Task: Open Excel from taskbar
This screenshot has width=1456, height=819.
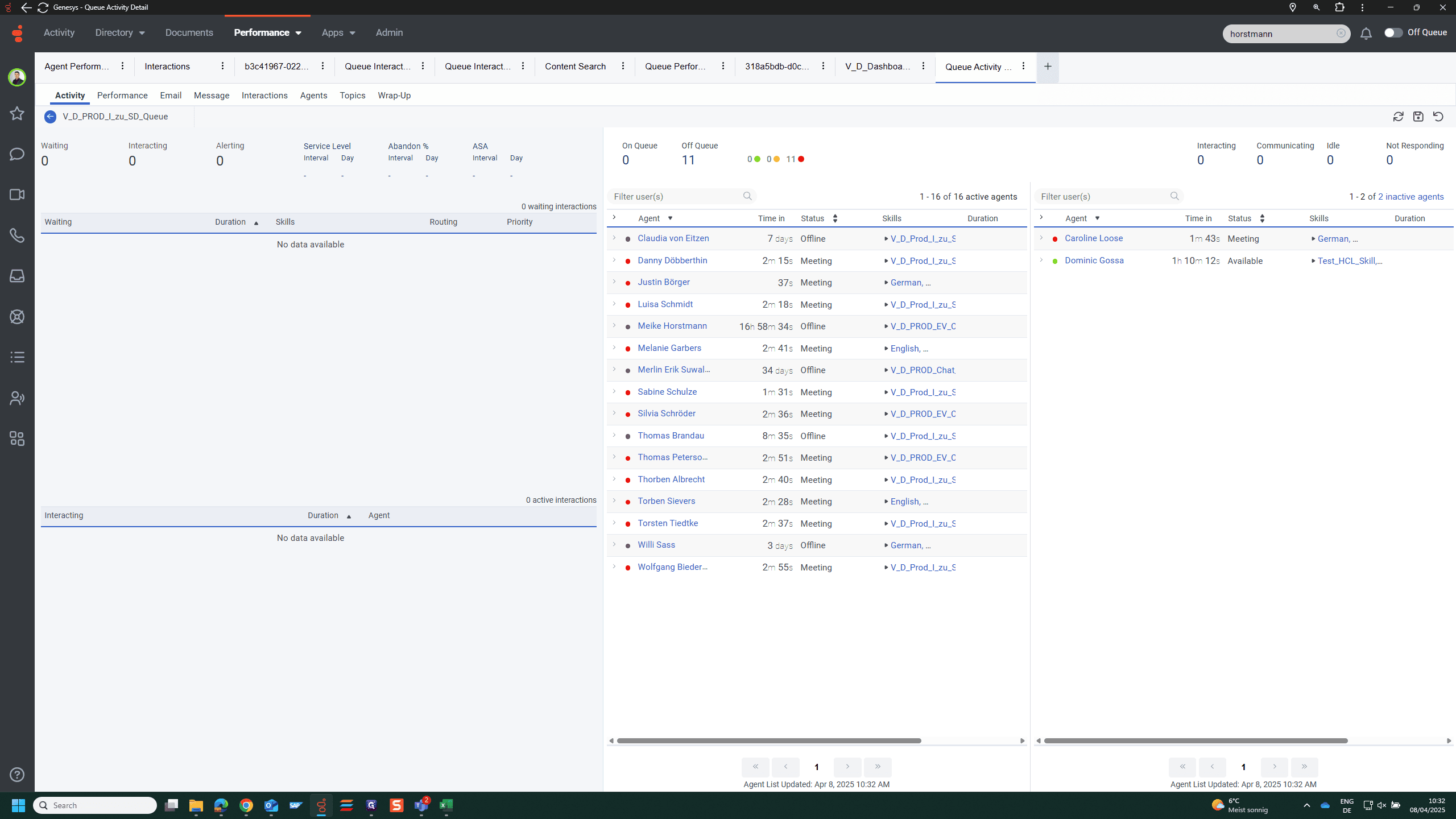Action: pos(446,805)
